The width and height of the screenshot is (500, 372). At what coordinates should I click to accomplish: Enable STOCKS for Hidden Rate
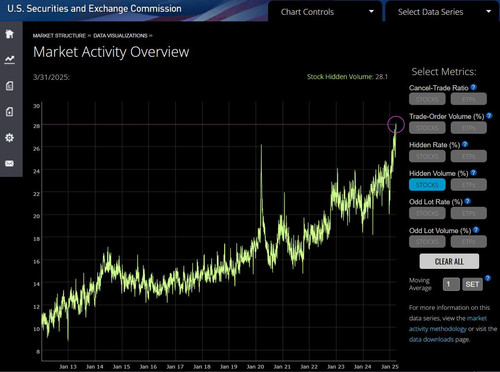click(427, 156)
